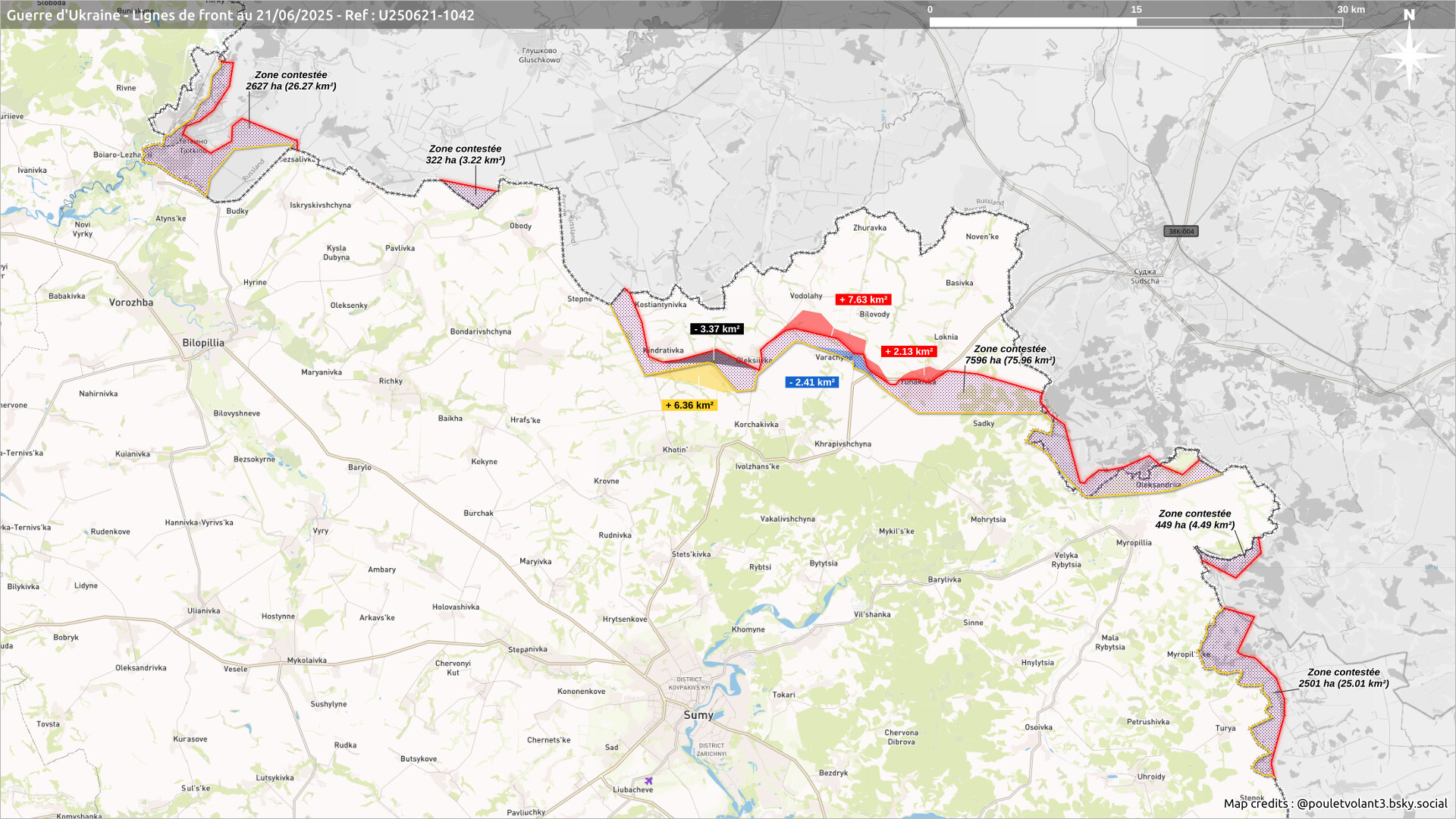Screen dimensions: 1456x819
Task: Click the Khotin' village label
Action: pyautogui.click(x=675, y=450)
